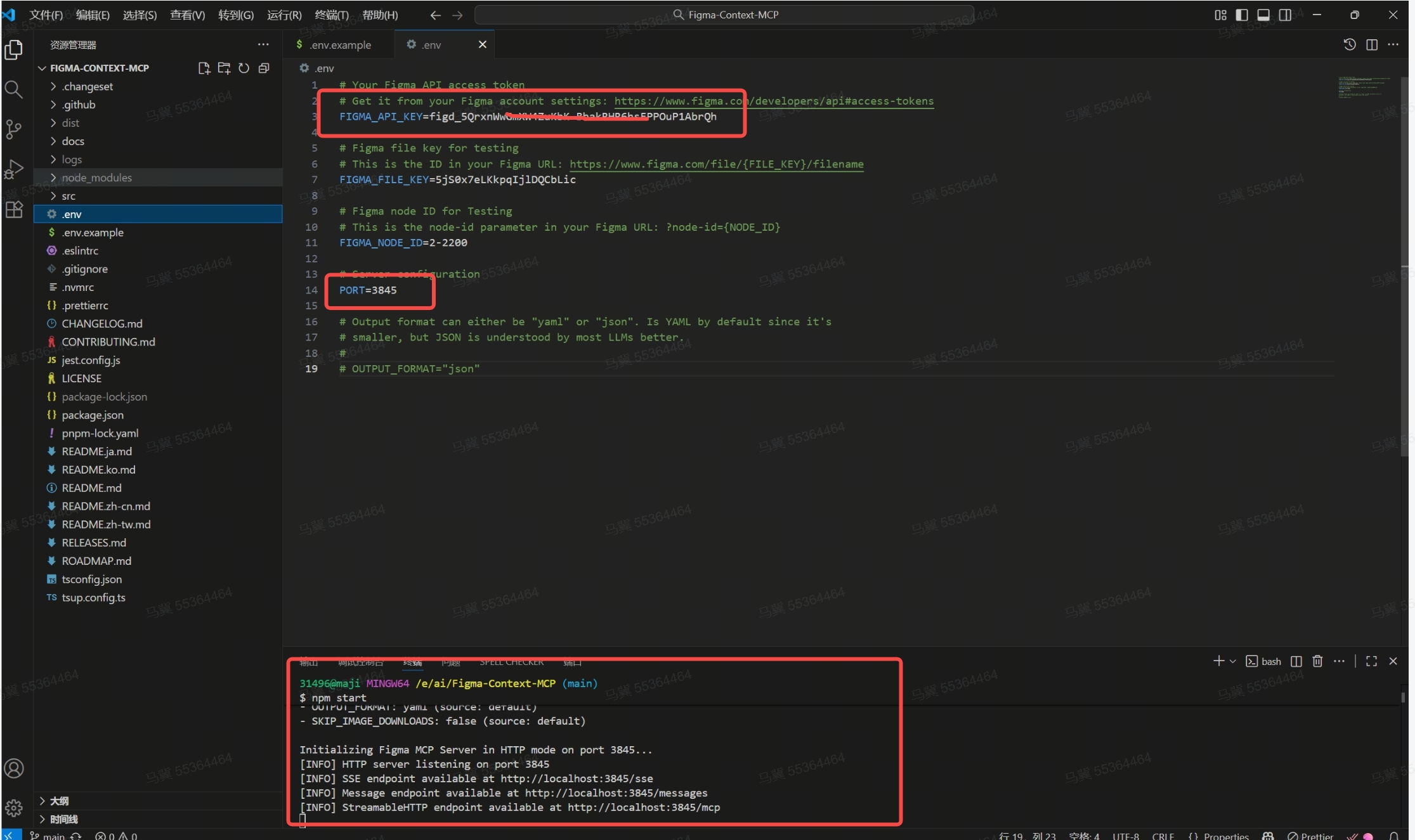Open the Source Control view
The width and height of the screenshot is (1415, 840).
[13, 129]
